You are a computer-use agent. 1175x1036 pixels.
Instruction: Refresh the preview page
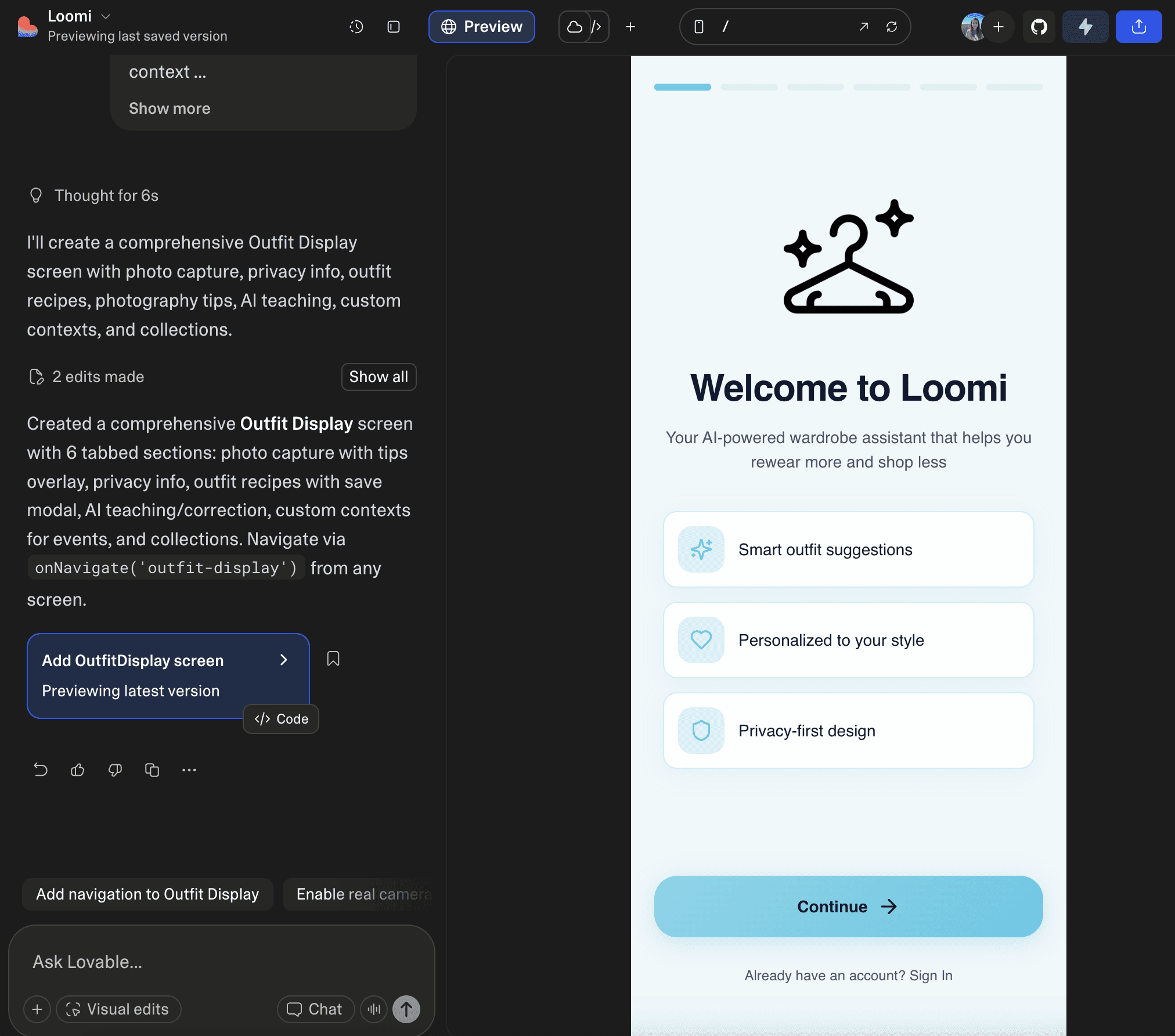point(892,27)
